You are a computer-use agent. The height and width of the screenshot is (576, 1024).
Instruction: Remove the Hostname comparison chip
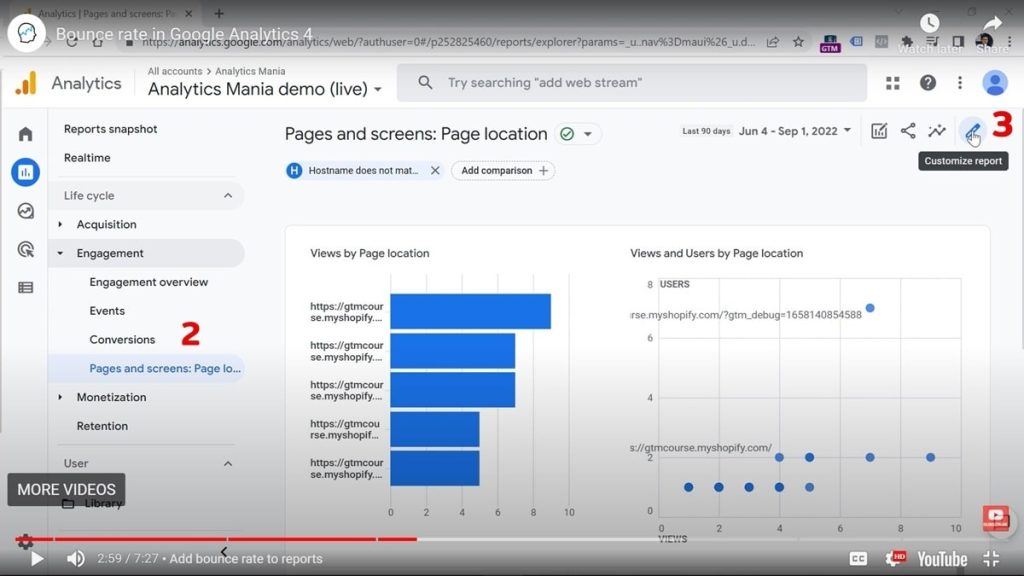click(x=435, y=170)
